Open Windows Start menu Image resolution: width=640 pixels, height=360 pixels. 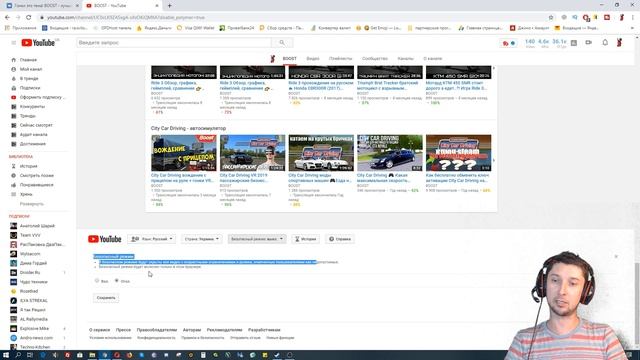point(6,355)
